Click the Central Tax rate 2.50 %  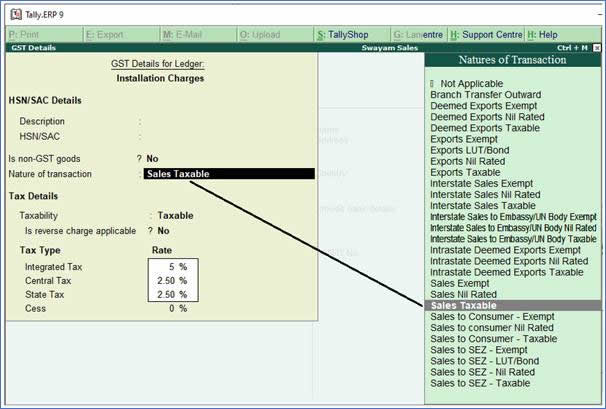172,281
